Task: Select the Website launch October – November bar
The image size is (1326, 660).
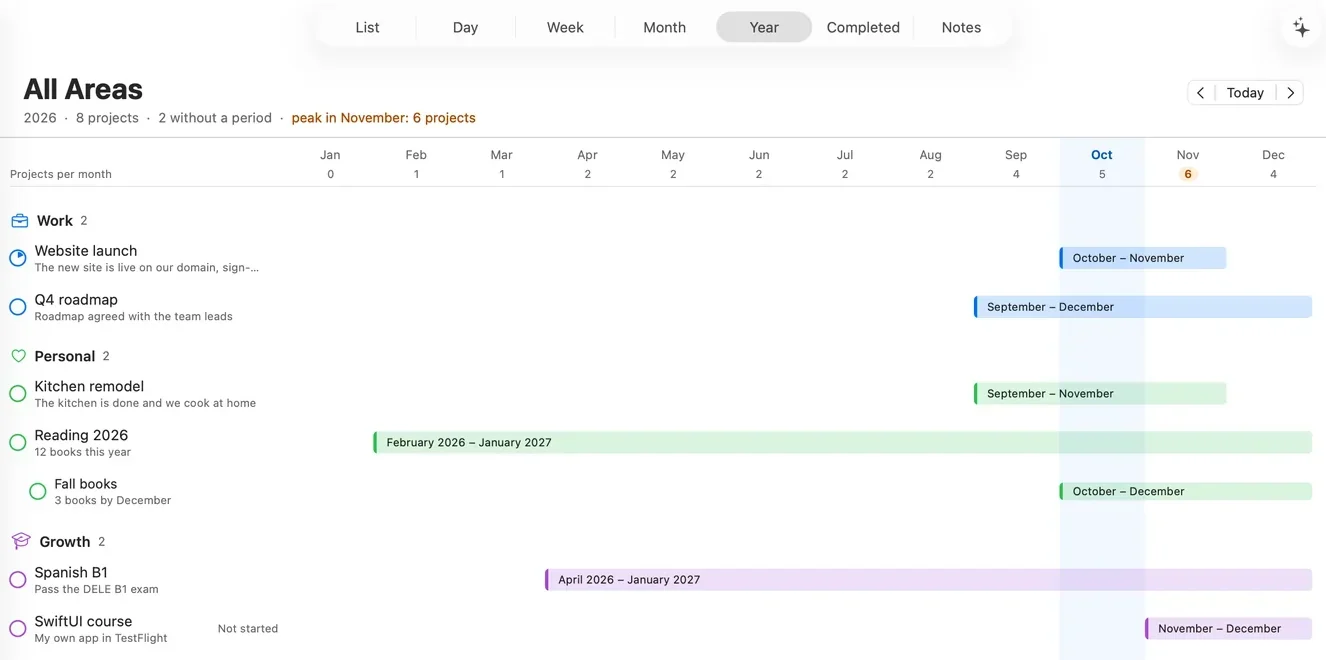Action: (x=1143, y=258)
